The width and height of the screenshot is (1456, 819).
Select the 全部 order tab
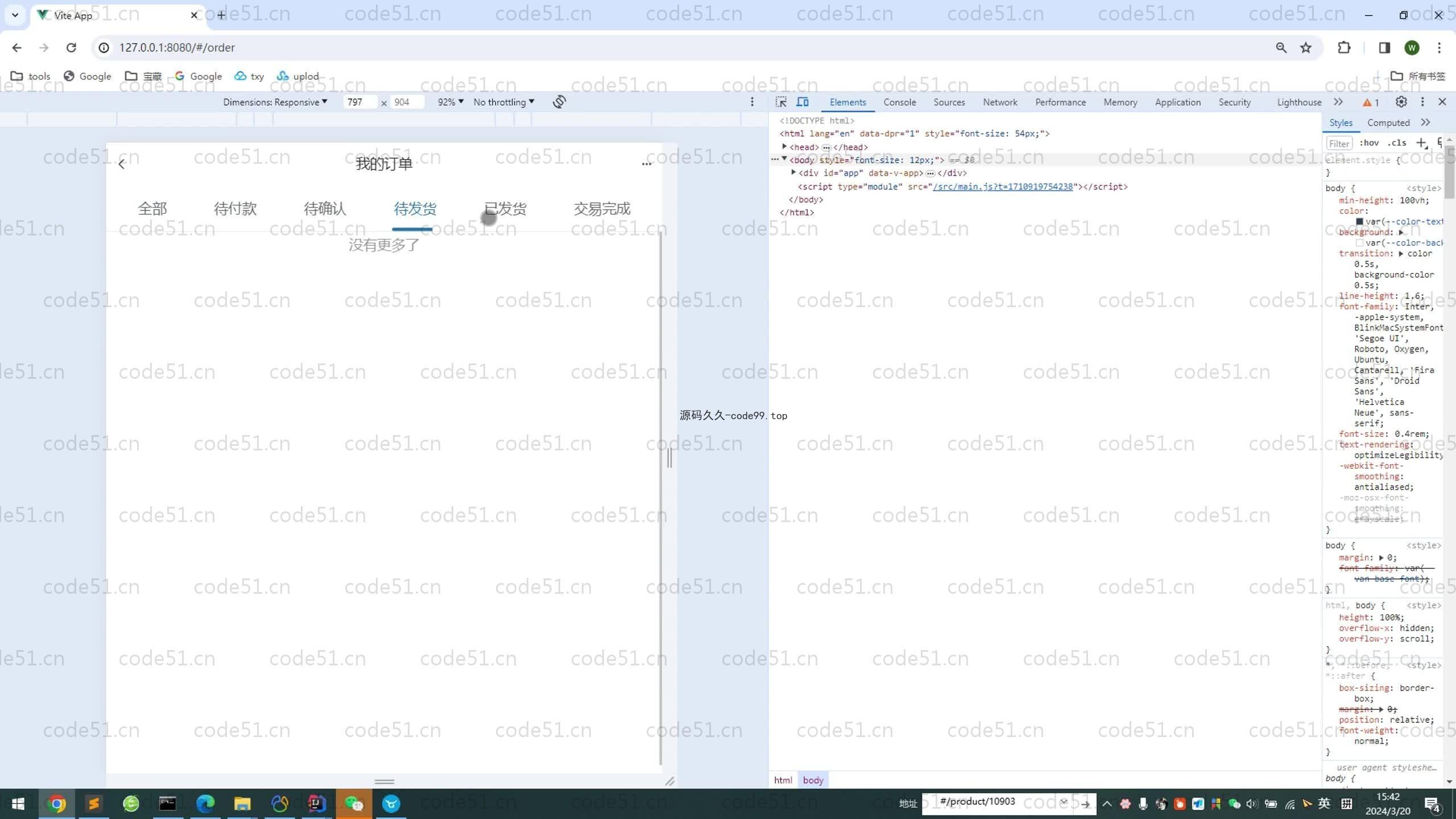pyautogui.click(x=152, y=209)
